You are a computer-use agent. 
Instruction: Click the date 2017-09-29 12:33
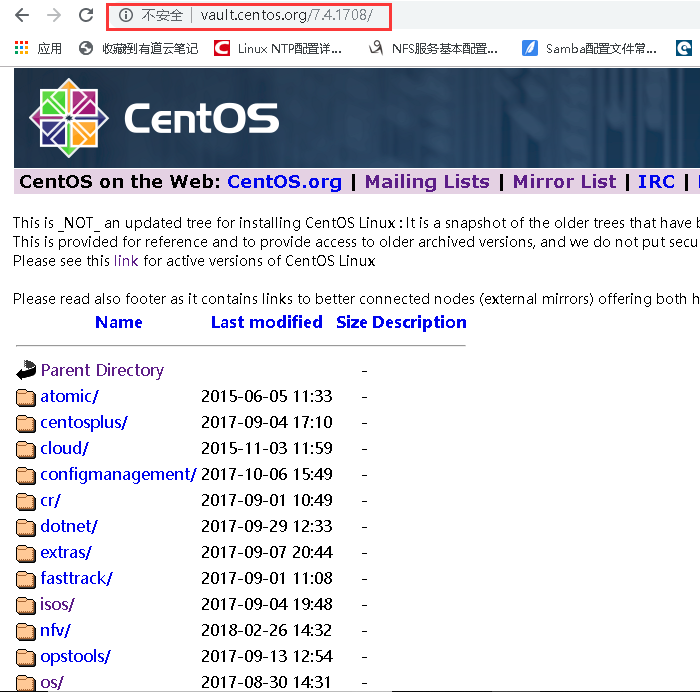267,526
